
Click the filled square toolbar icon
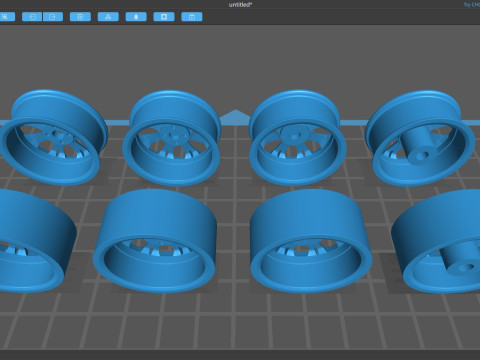point(164,17)
